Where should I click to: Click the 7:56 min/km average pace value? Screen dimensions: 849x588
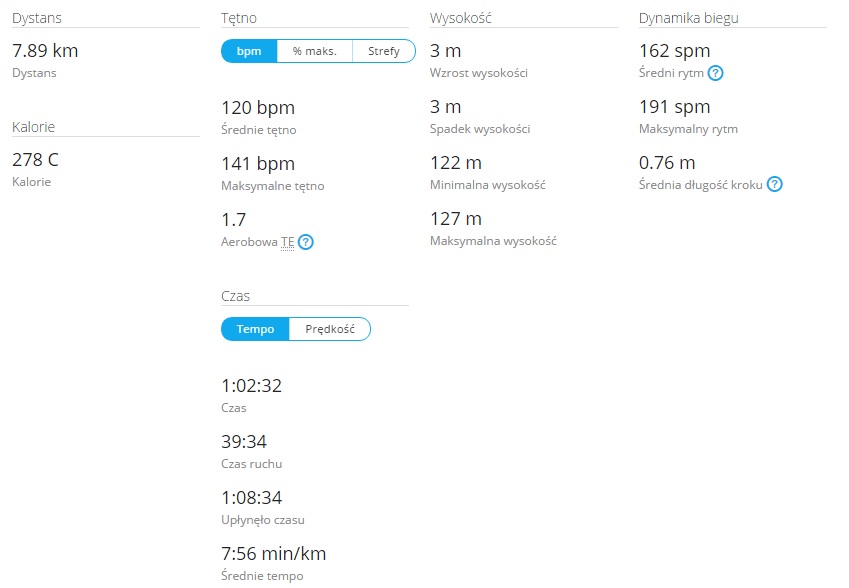tap(274, 554)
